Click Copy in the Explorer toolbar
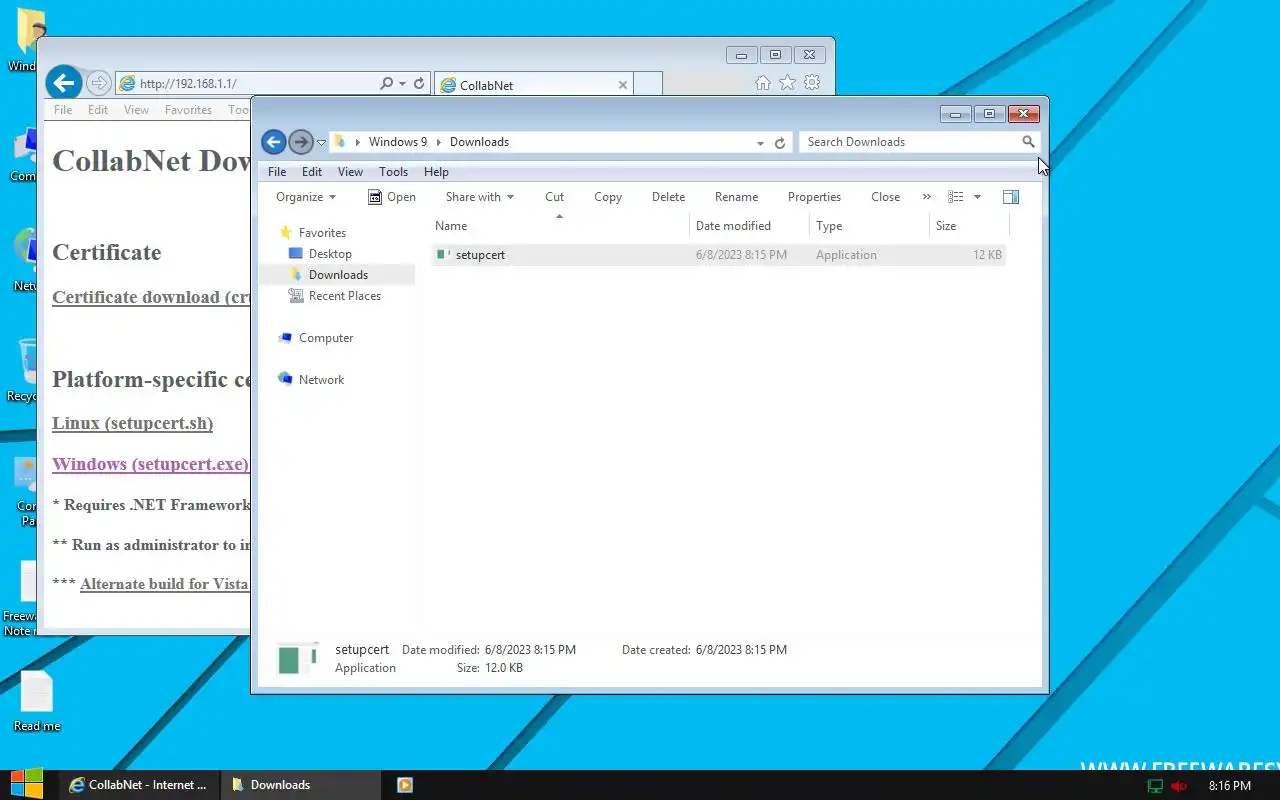Image resolution: width=1280 pixels, height=800 pixels. tap(608, 197)
